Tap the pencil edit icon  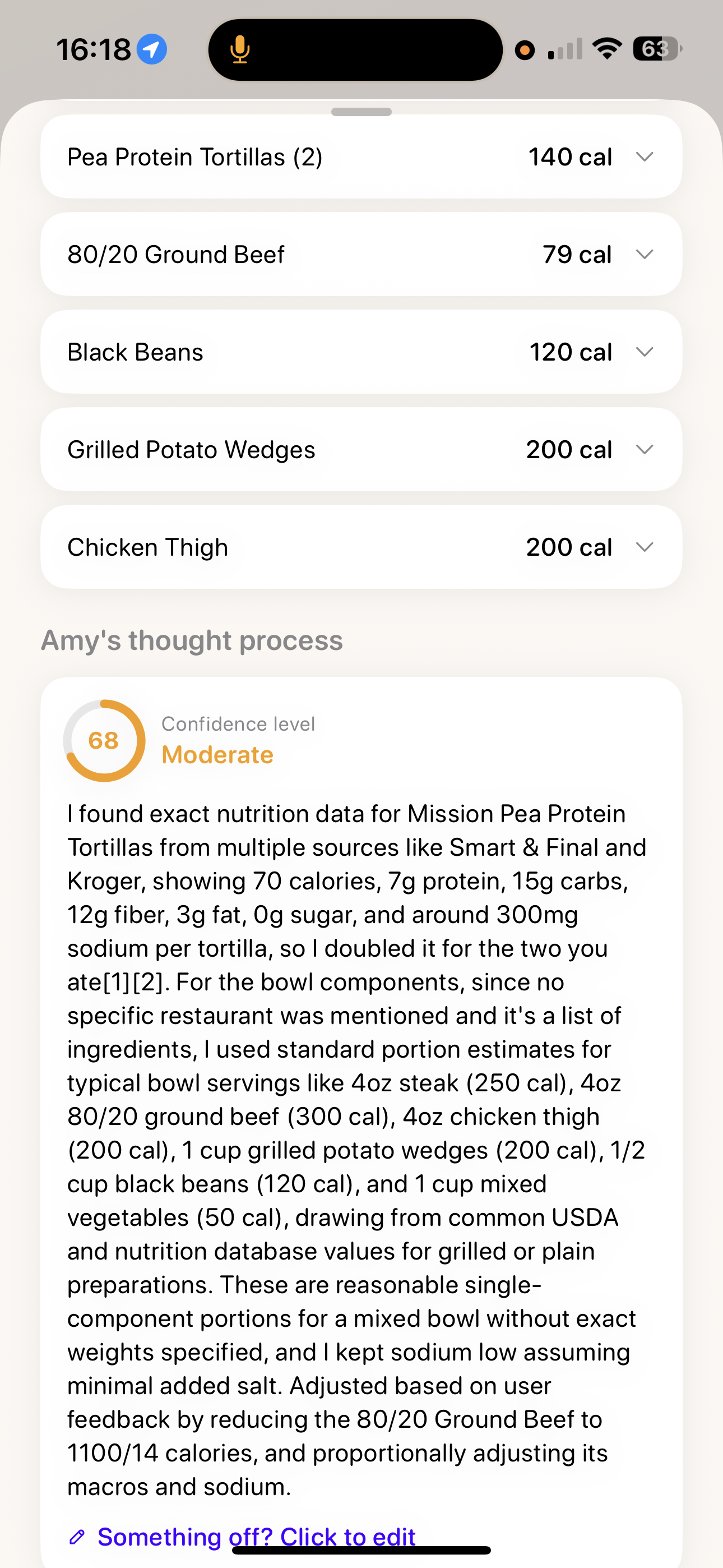point(77,1537)
